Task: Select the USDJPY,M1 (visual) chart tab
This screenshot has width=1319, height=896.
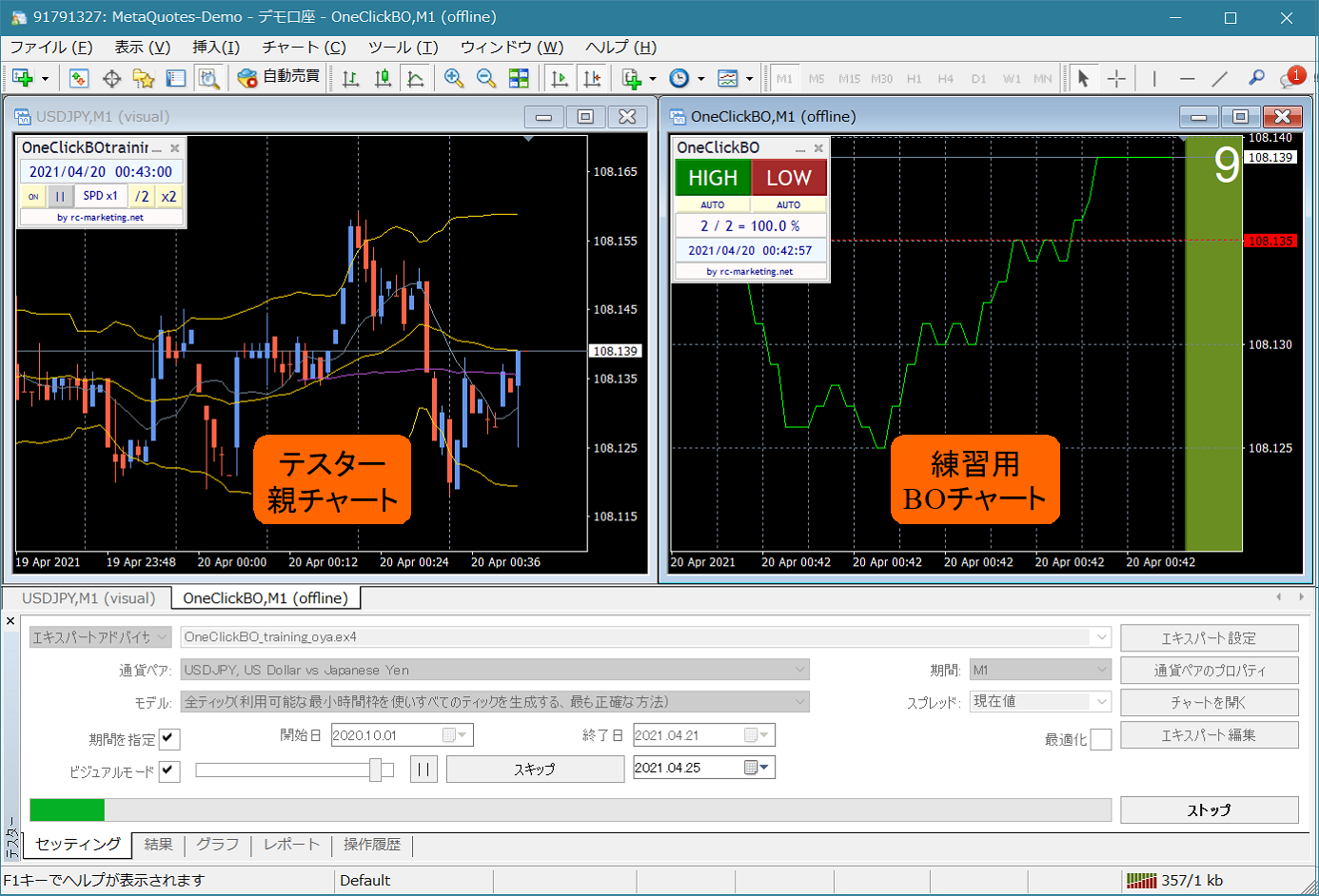Action: [88, 598]
